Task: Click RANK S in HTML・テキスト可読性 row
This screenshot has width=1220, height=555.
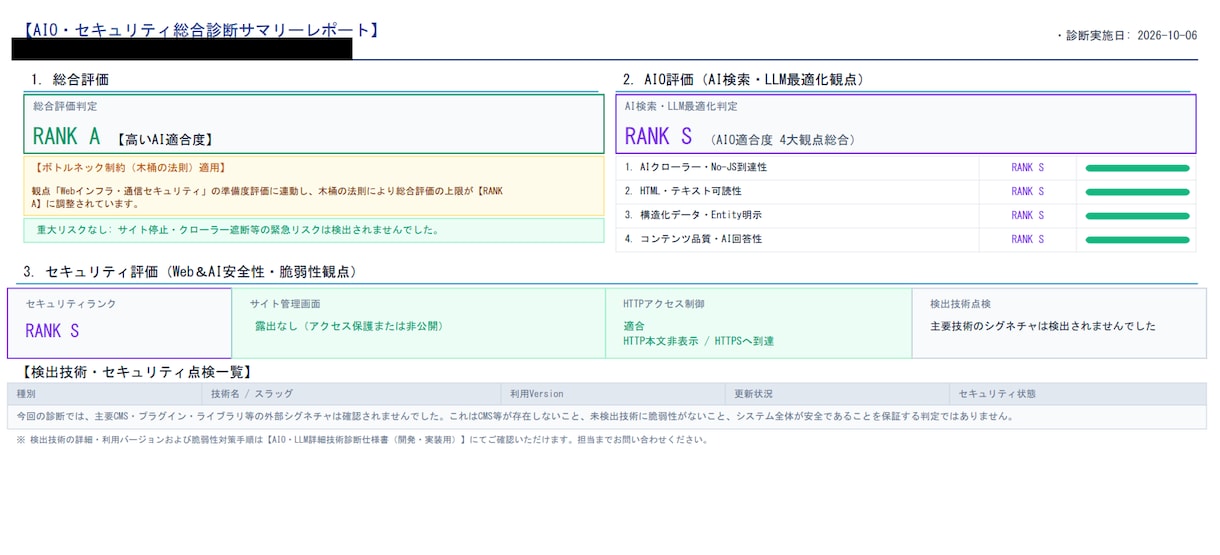Action: pos(1027,191)
